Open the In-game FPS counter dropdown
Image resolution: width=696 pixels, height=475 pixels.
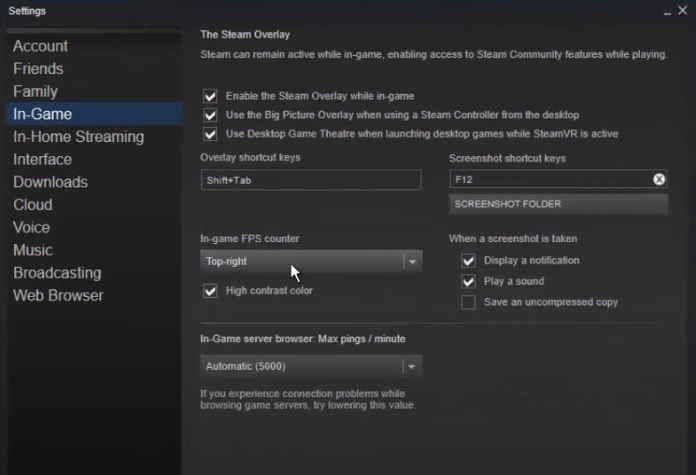tap(311, 261)
